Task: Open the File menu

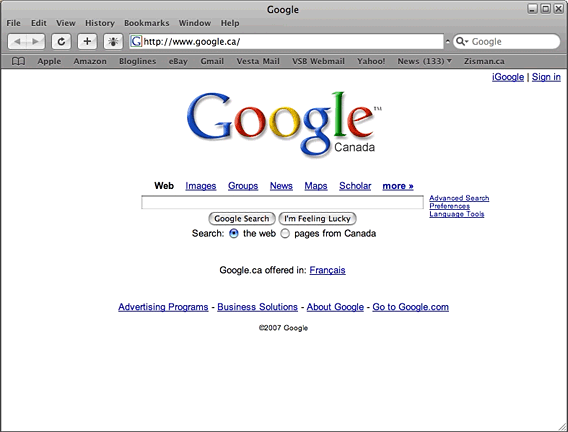Action: tap(13, 23)
